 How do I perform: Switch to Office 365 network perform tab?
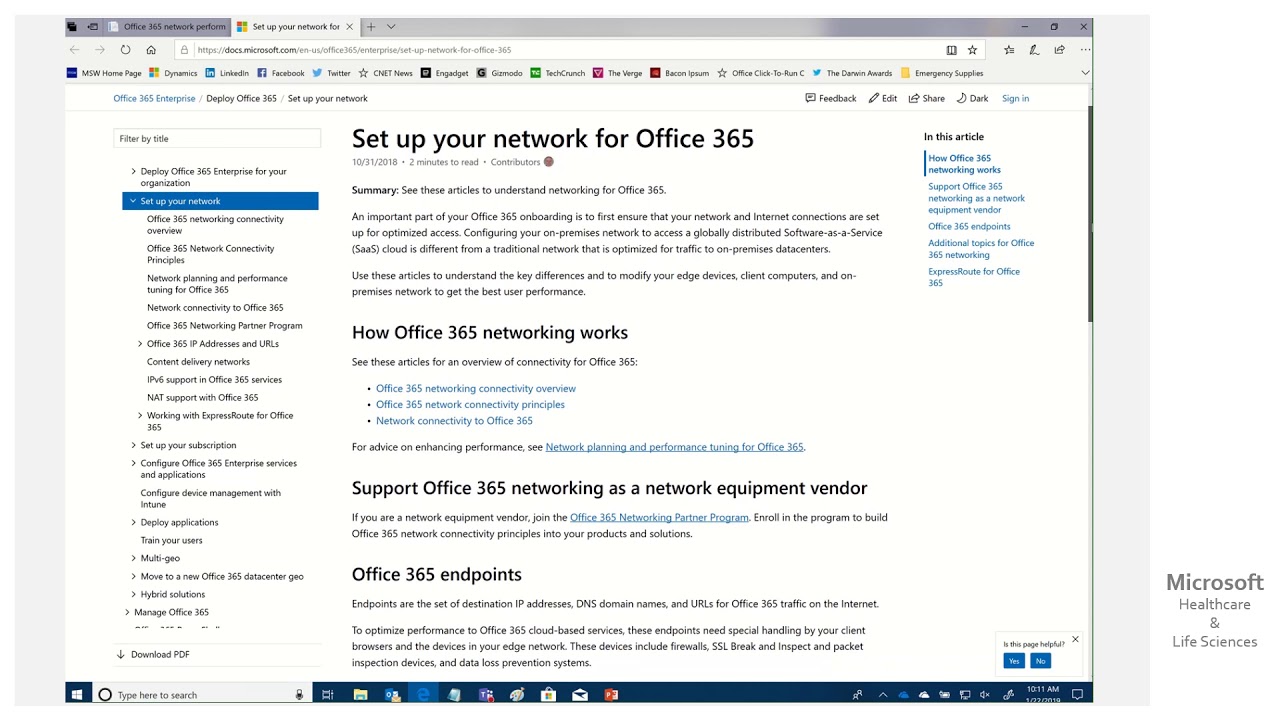[167, 26]
